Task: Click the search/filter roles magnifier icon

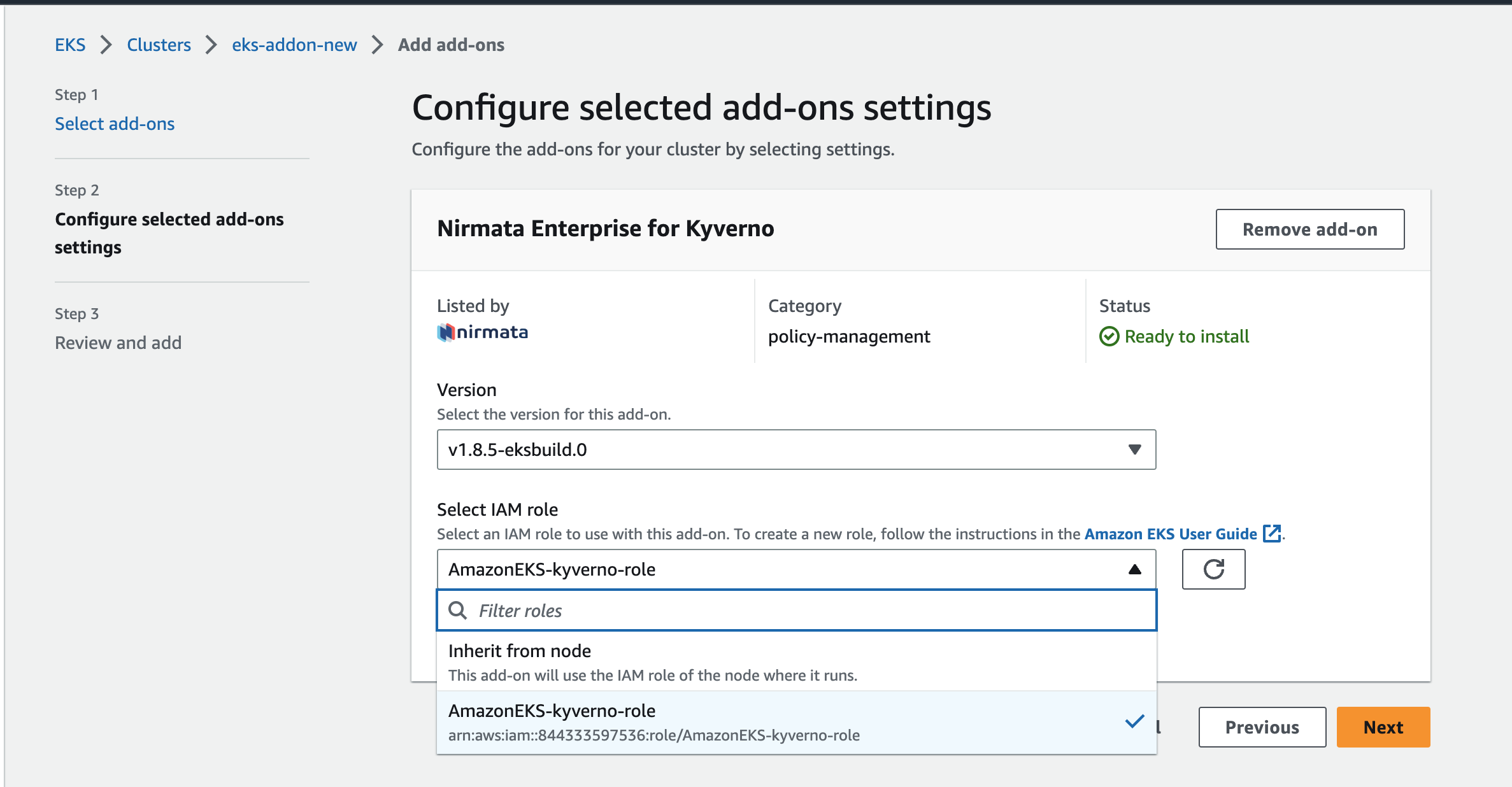Action: pos(457,610)
